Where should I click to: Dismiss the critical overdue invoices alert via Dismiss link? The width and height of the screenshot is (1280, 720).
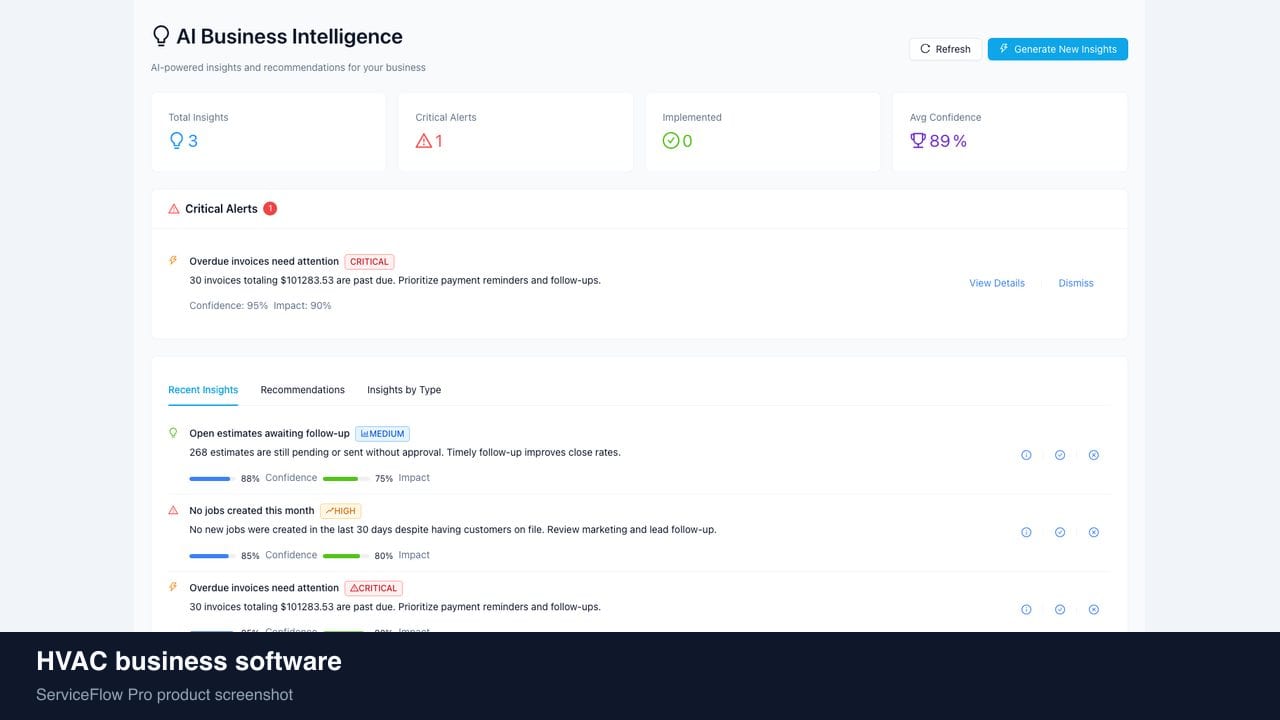click(x=1076, y=283)
